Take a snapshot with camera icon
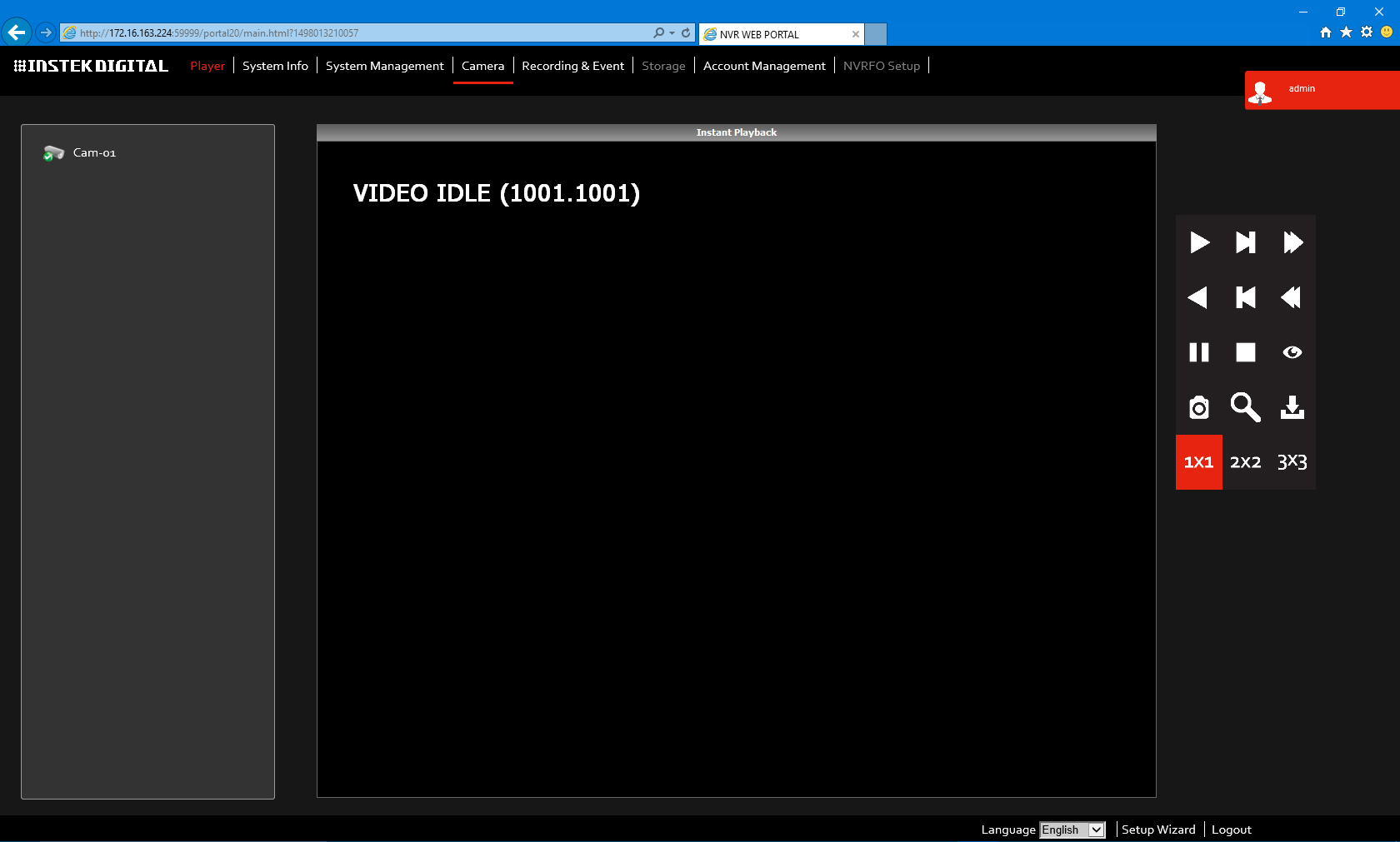Screen dimensions: 1400x842 point(1198,407)
